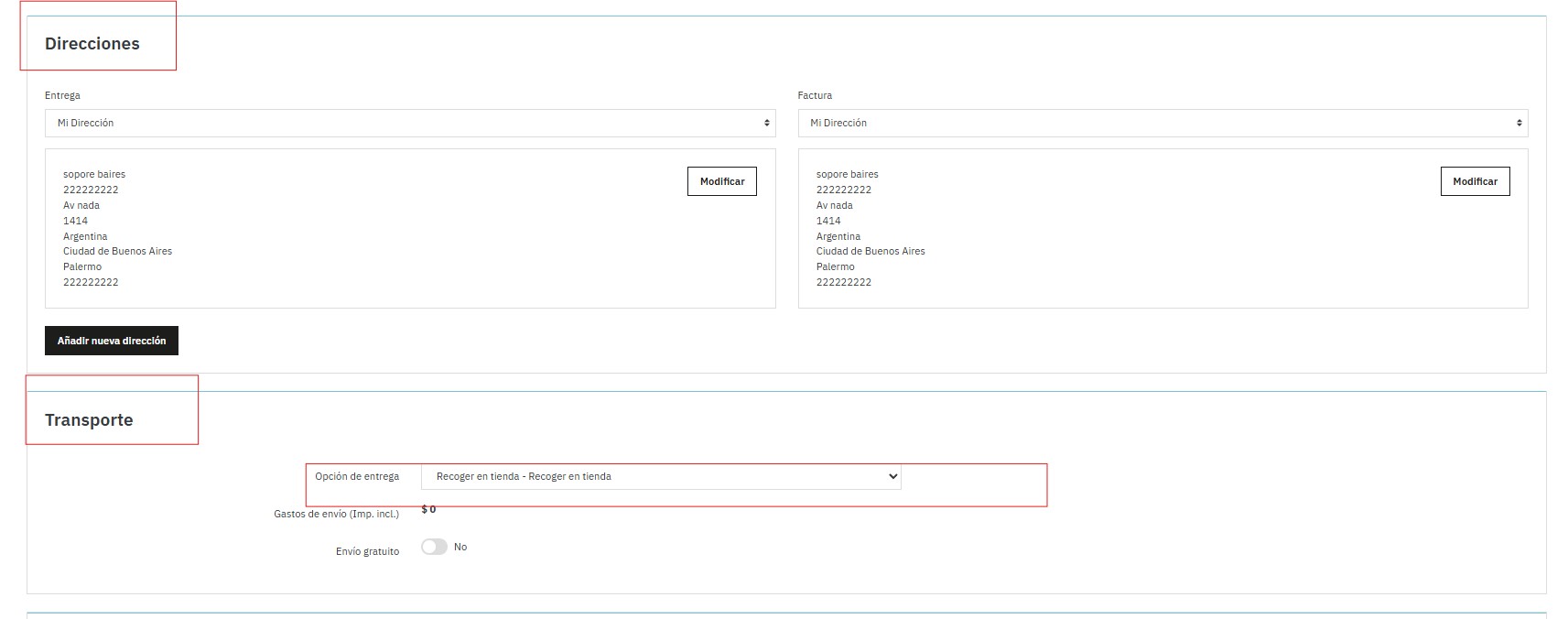Click the No text beside the toggle
The image size is (1568, 619).
460,547
